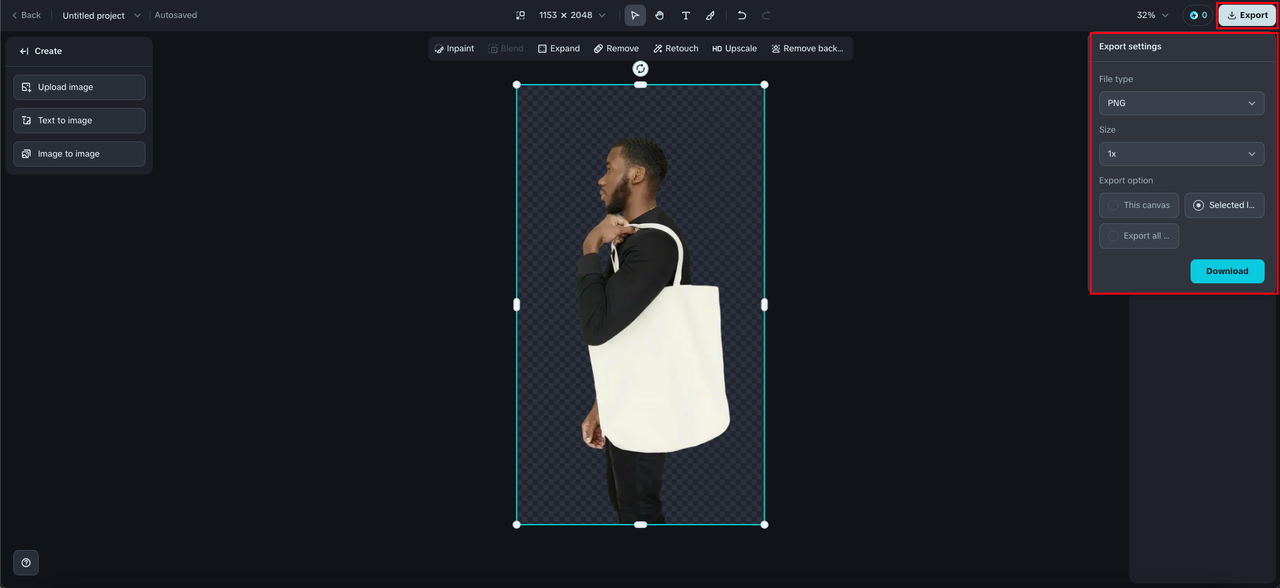Screen dimensions: 1280x588
Task: Choose the Remove tool
Action: click(x=616, y=48)
